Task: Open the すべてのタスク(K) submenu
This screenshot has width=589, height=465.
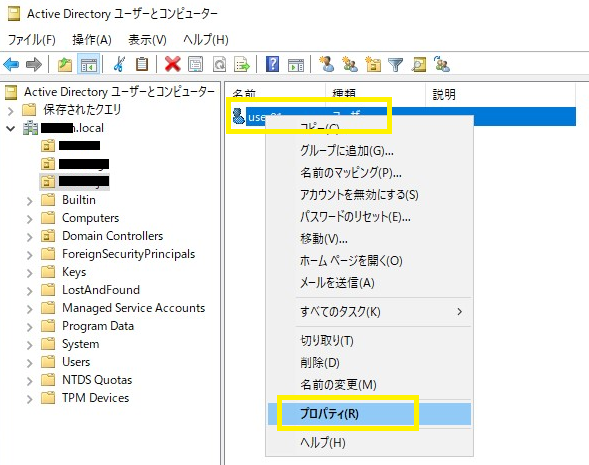Action: coord(369,312)
